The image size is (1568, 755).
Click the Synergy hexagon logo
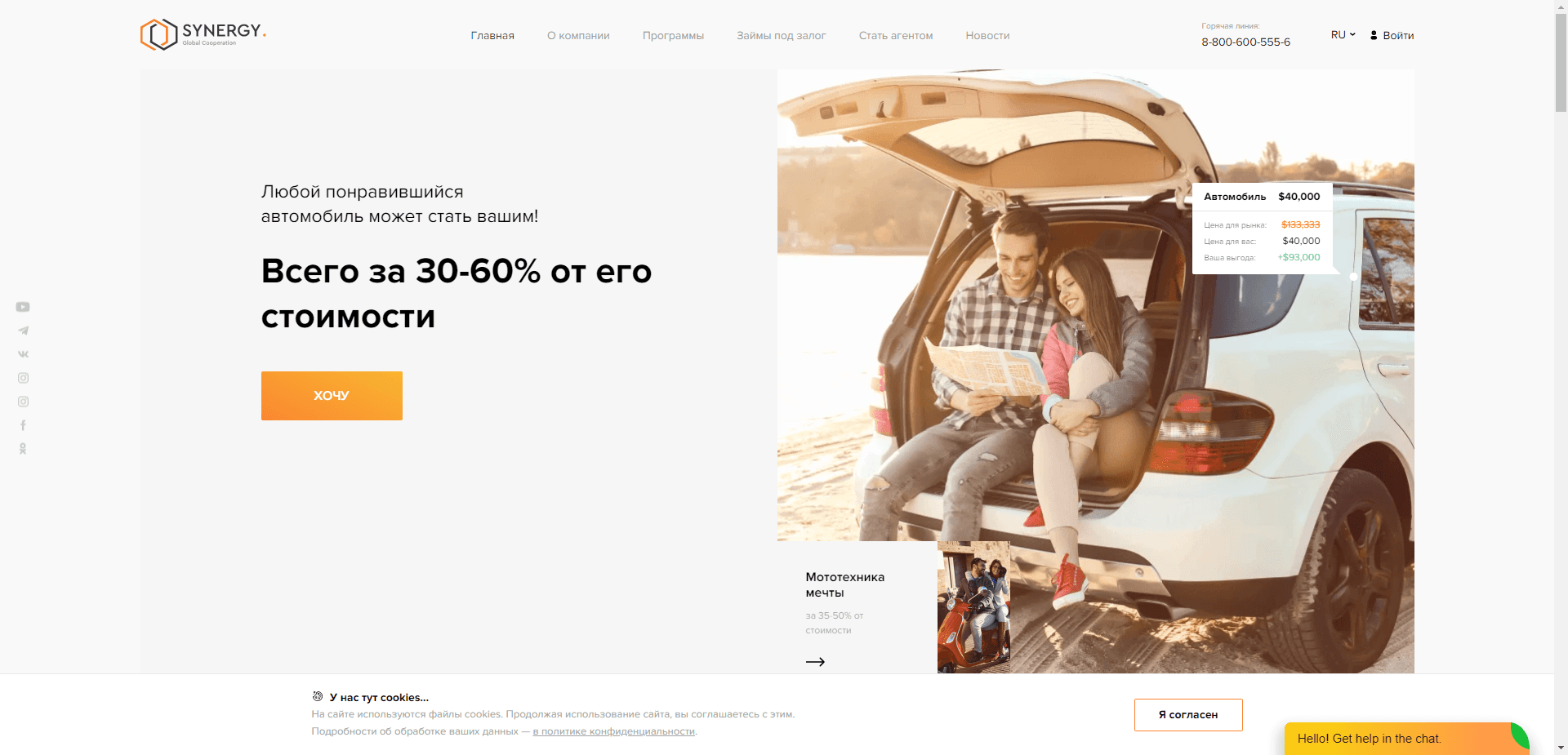coord(158,34)
